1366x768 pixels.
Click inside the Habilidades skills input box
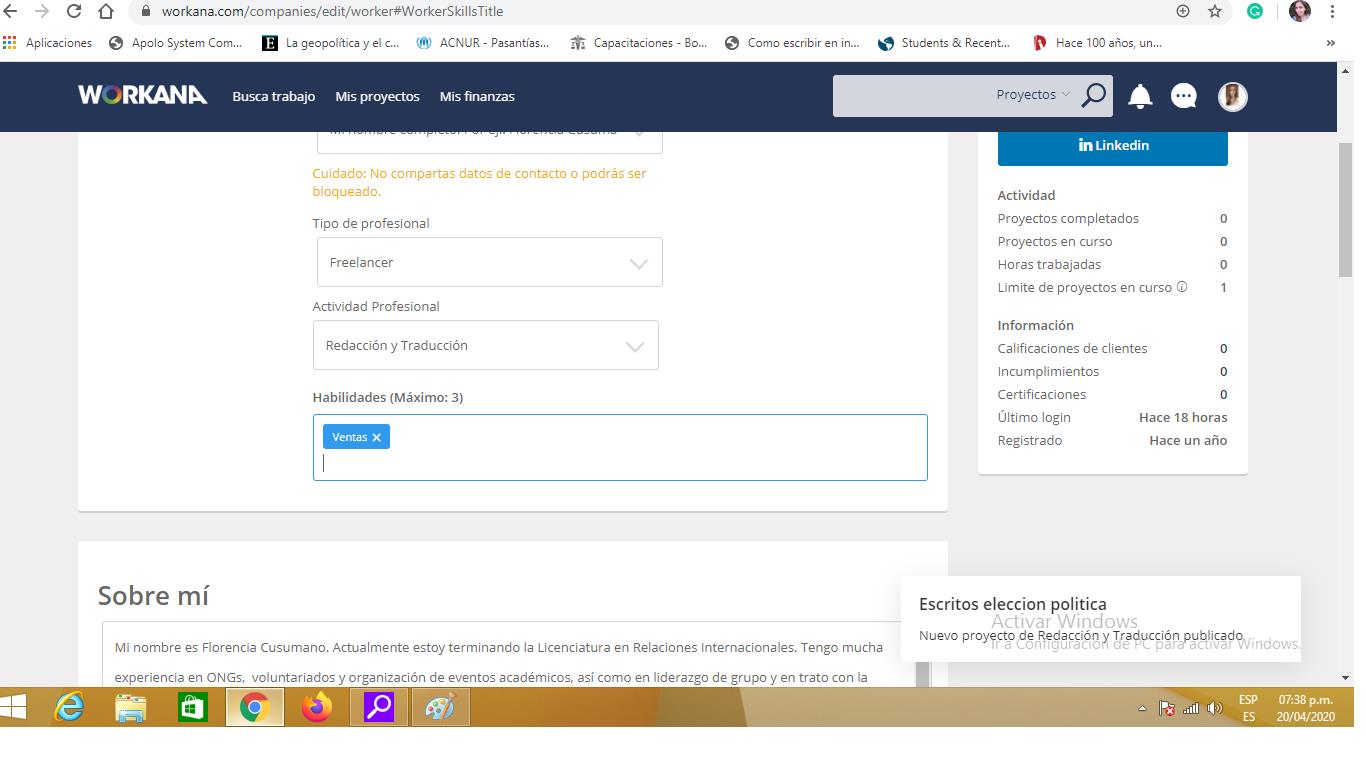[x=620, y=447]
